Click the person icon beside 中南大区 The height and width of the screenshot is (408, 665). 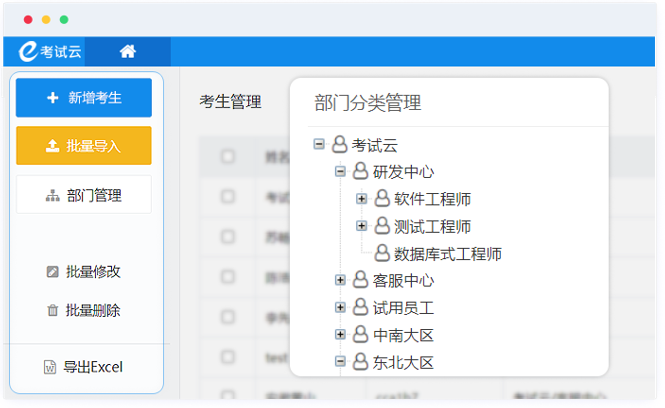coord(360,335)
